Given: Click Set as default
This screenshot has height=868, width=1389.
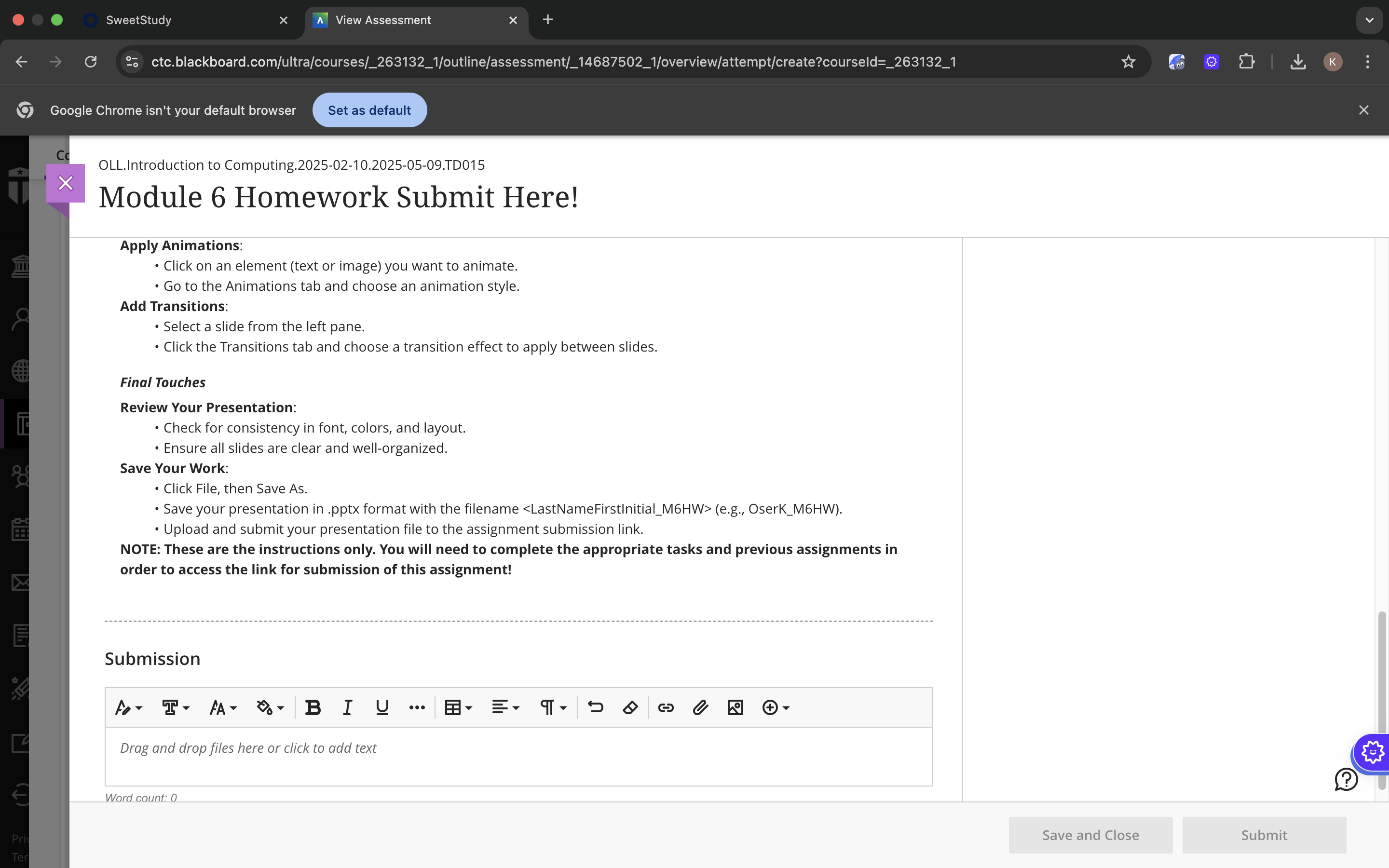Looking at the screenshot, I should point(369,110).
